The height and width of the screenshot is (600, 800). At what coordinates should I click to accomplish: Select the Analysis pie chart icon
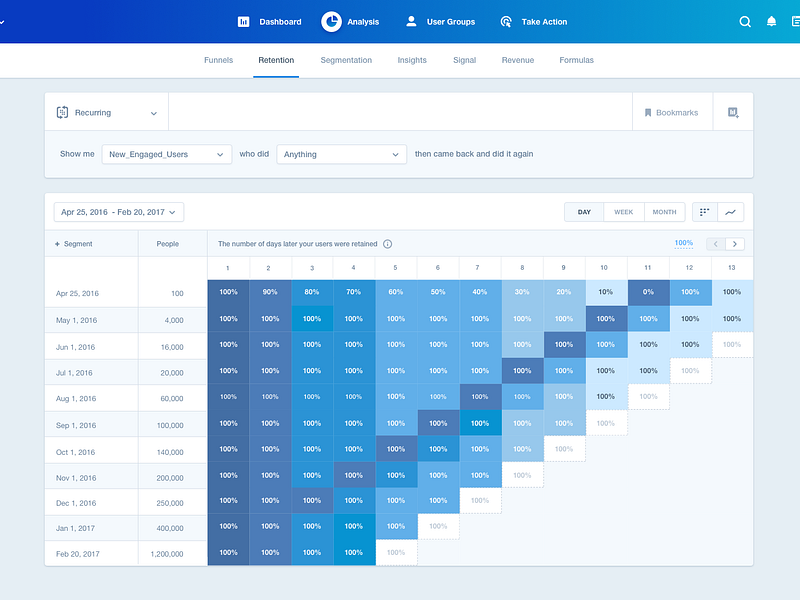[x=330, y=21]
